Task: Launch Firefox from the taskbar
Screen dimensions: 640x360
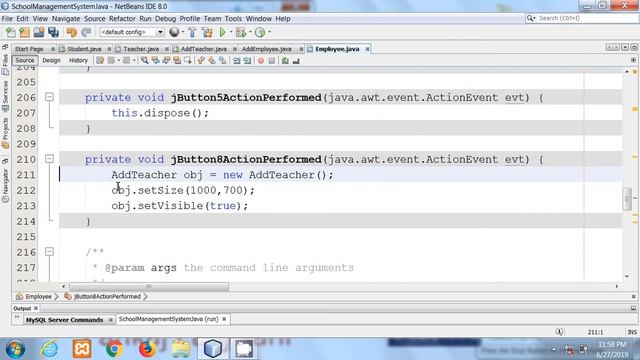Action: (x=147, y=349)
